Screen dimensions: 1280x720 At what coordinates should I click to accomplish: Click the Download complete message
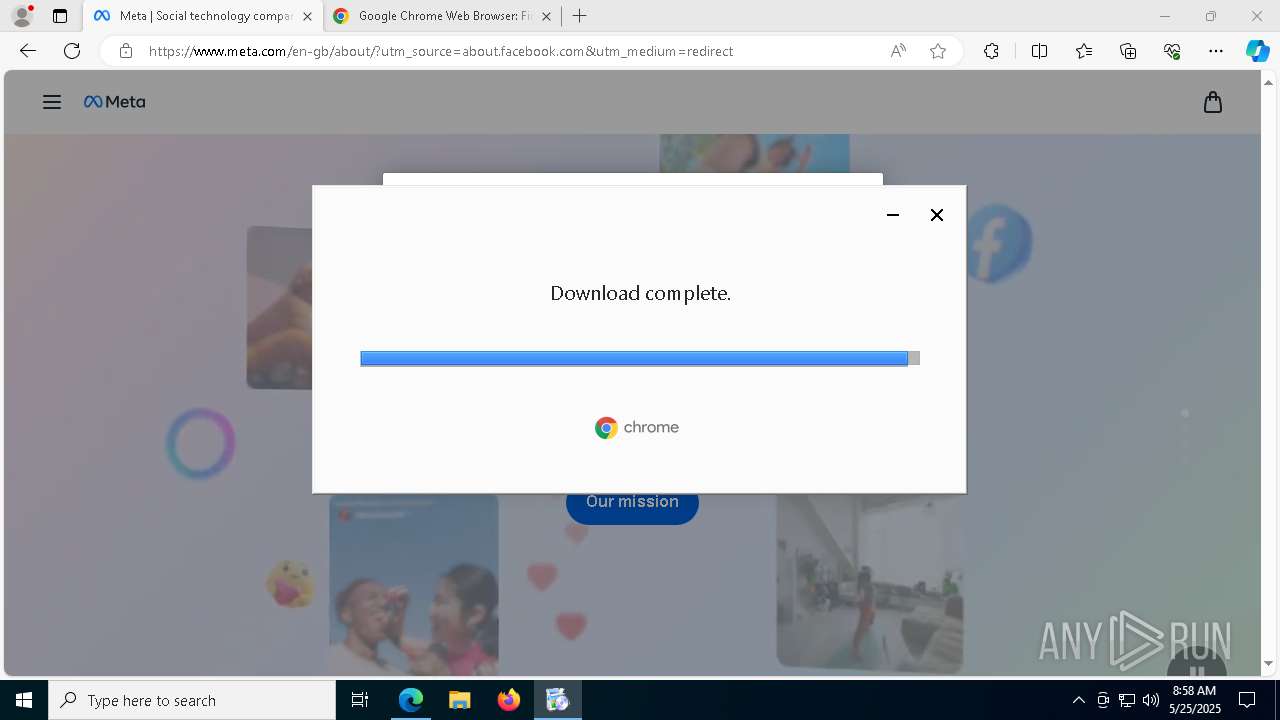point(640,293)
